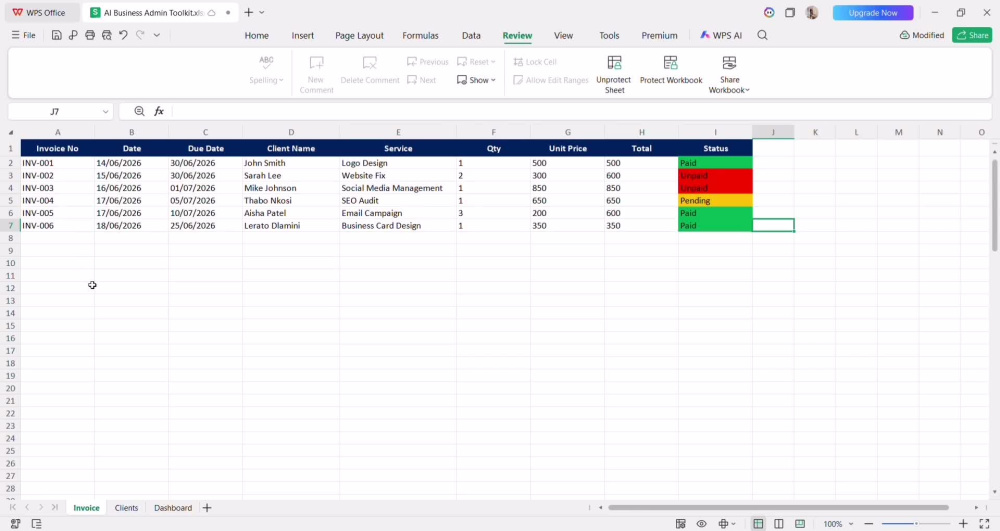Image resolution: width=1000 pixels, height=531 pixels.
Task: Toggle eye protection mode icon
Action: pos(702,524)
